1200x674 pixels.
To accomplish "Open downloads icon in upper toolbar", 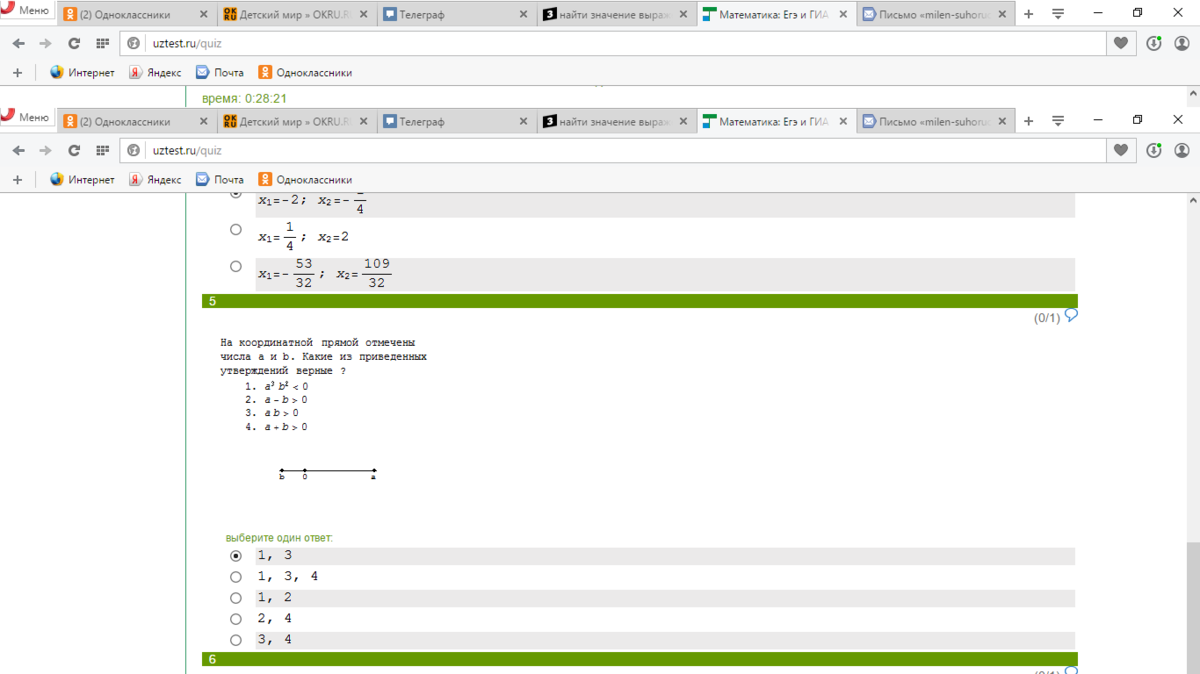I will point(1154,44).
